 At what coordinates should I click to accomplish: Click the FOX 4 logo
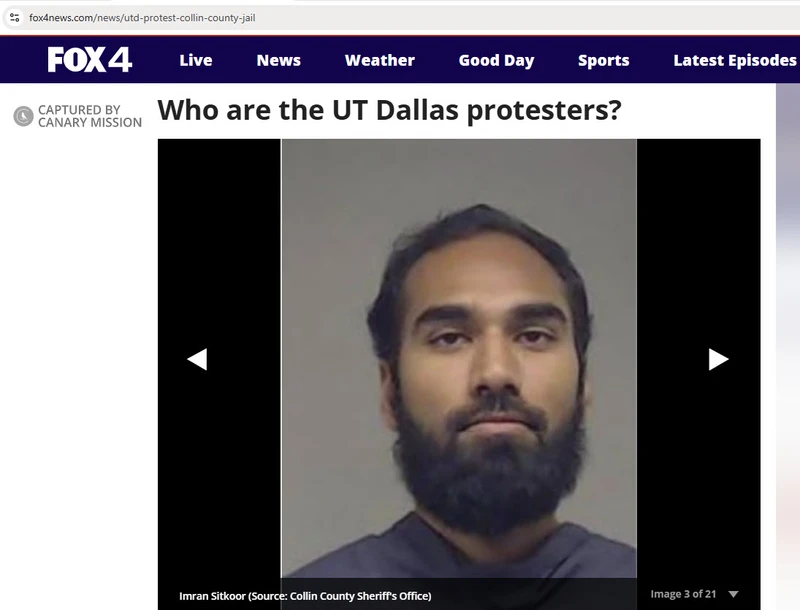[90, 60]
